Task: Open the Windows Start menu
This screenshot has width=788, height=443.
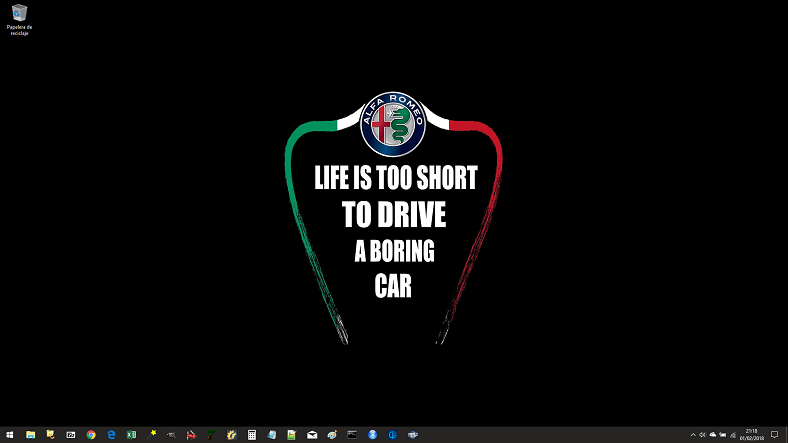Action: 10,435
